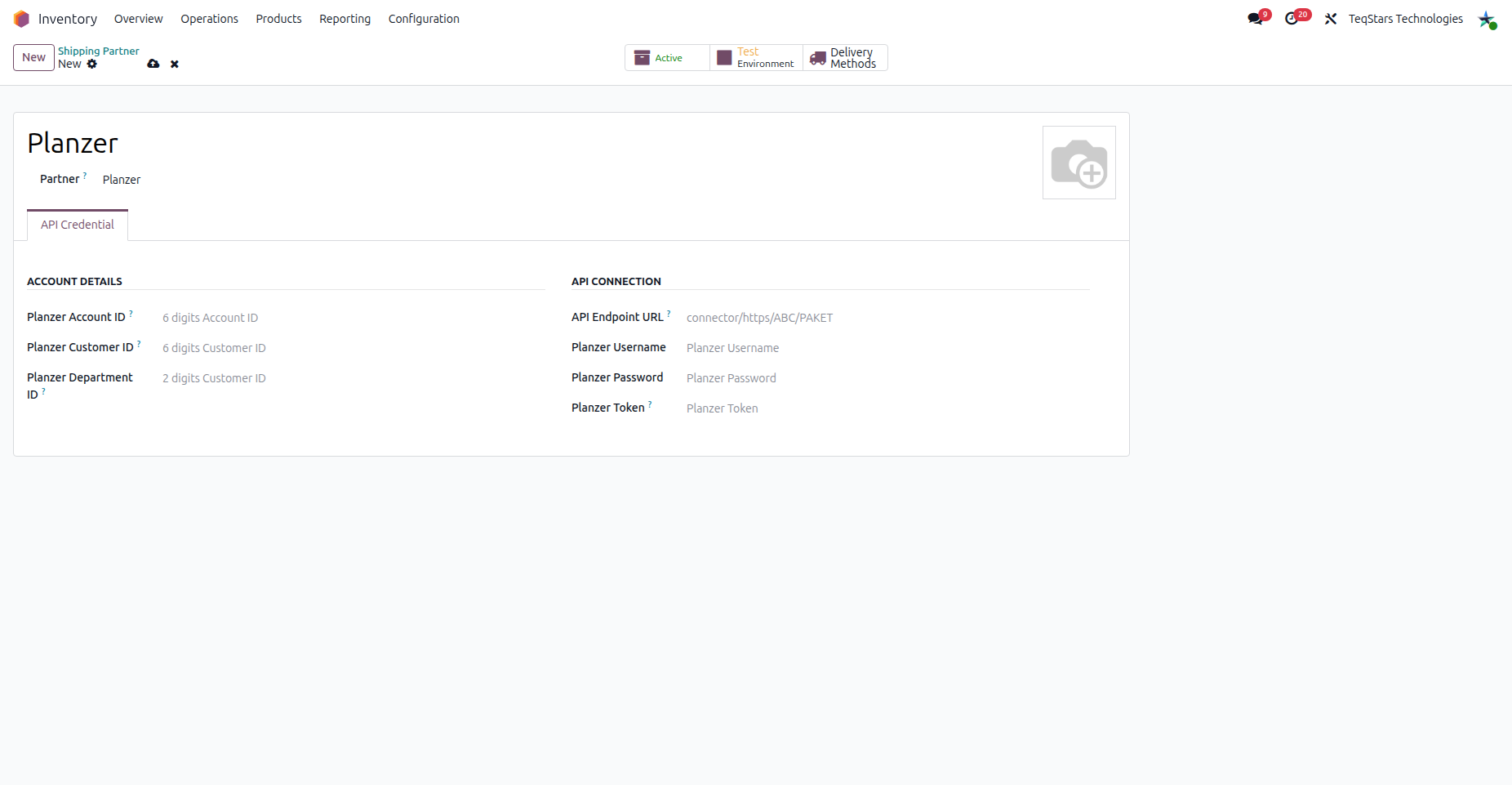The width and height of the screenshot is (1512, 785).
Task: Toggle the Active archive status button
Action: [x=667, y=58]
